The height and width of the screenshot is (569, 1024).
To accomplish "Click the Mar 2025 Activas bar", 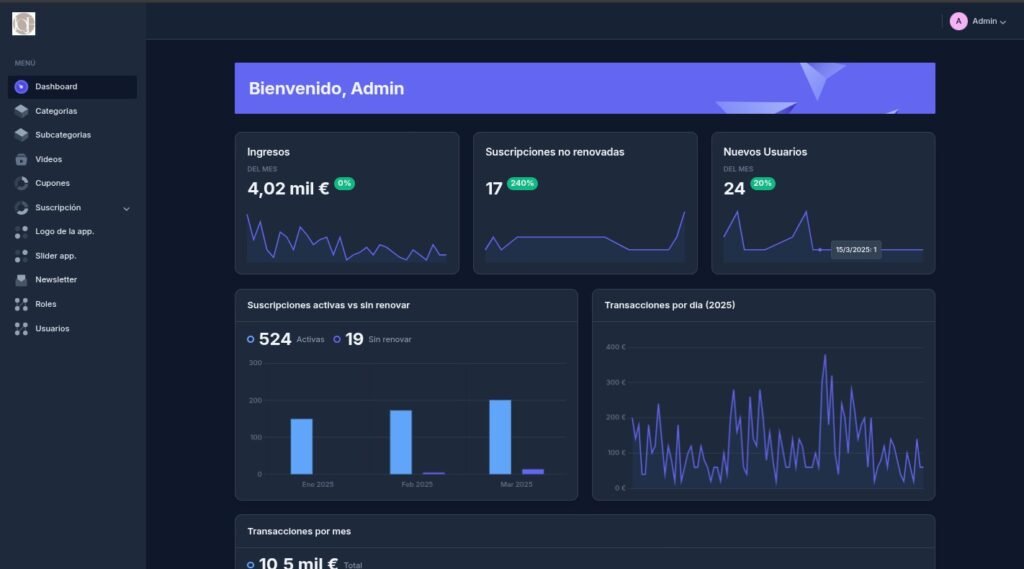I will click(x=500, y=437).
